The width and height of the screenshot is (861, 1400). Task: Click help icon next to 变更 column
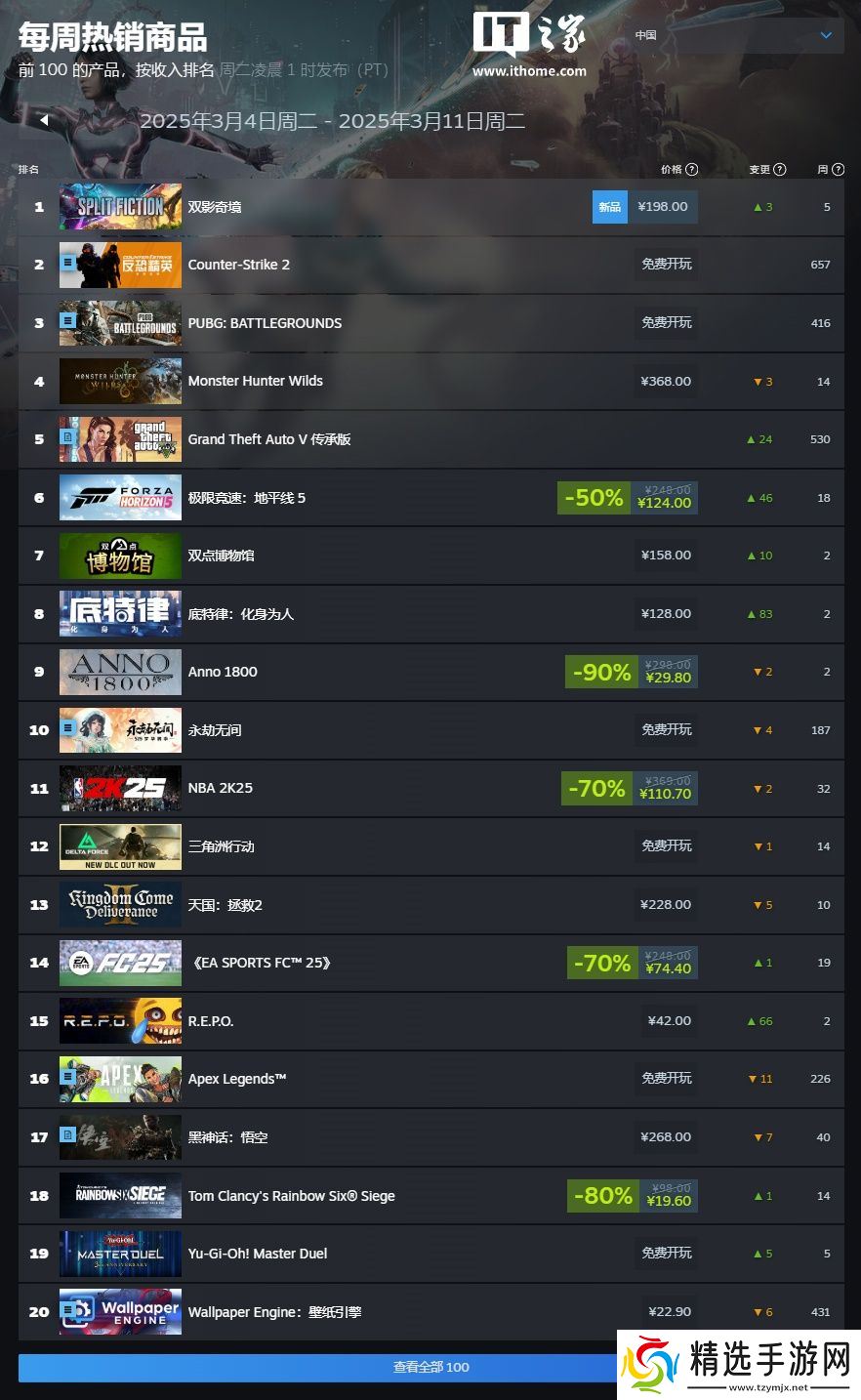point(780,169)
